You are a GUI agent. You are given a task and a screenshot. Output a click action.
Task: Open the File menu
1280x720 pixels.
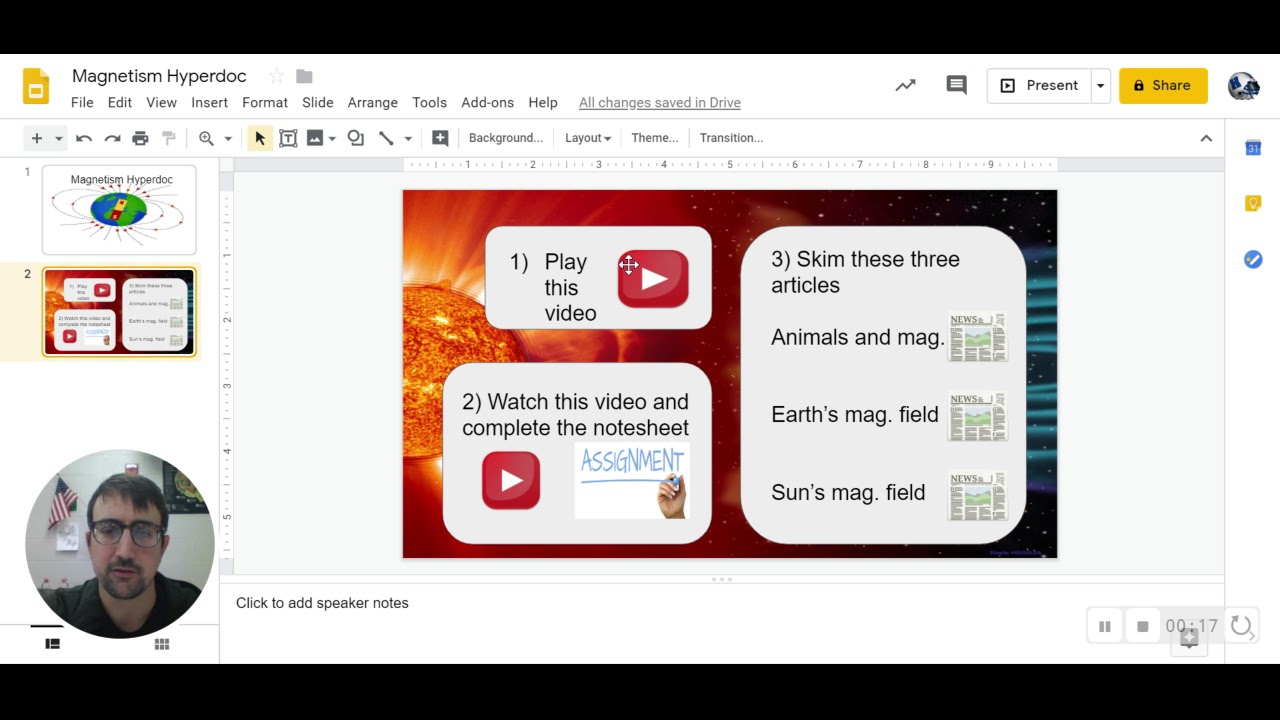pos(82,102)
